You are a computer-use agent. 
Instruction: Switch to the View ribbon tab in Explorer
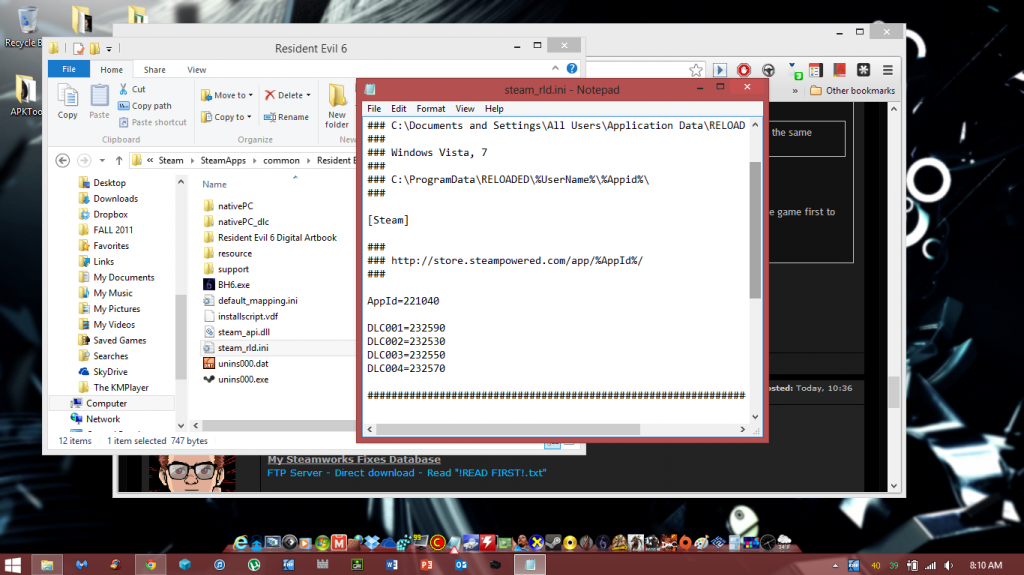click(197, 69)
